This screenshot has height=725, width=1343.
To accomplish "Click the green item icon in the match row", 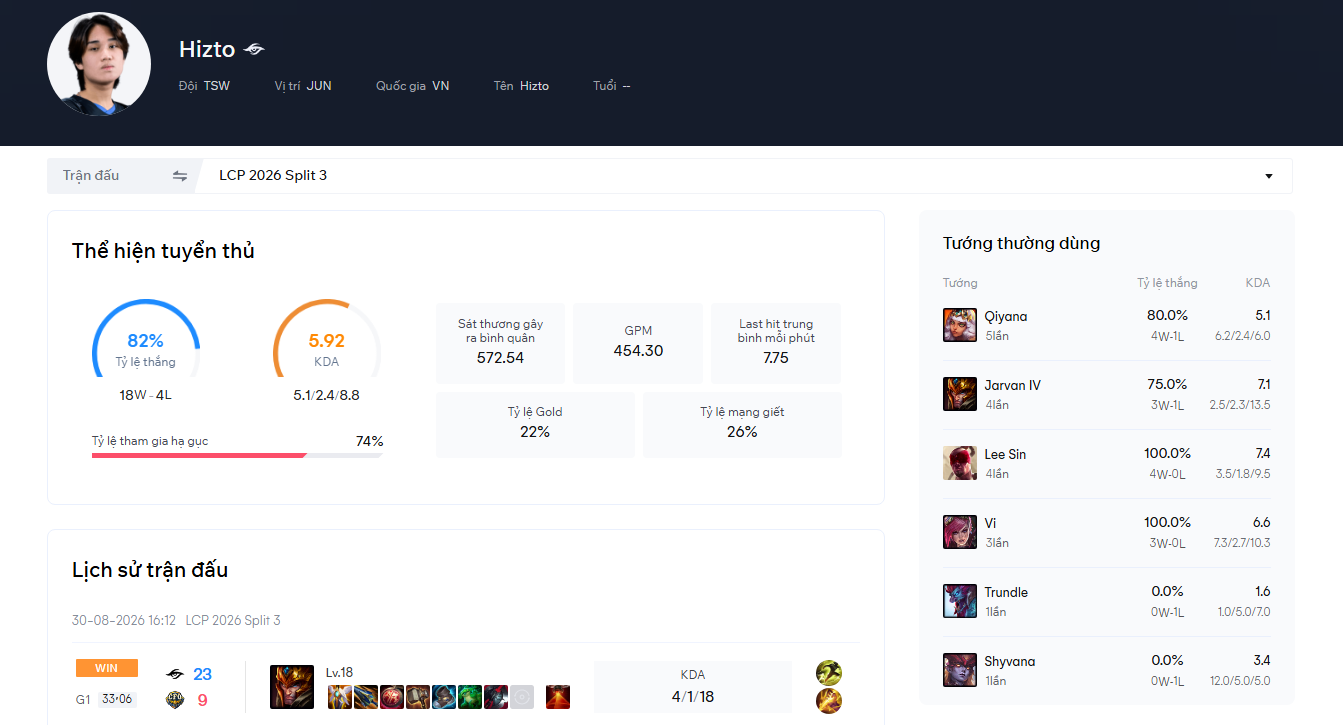I will coord(470,697).
